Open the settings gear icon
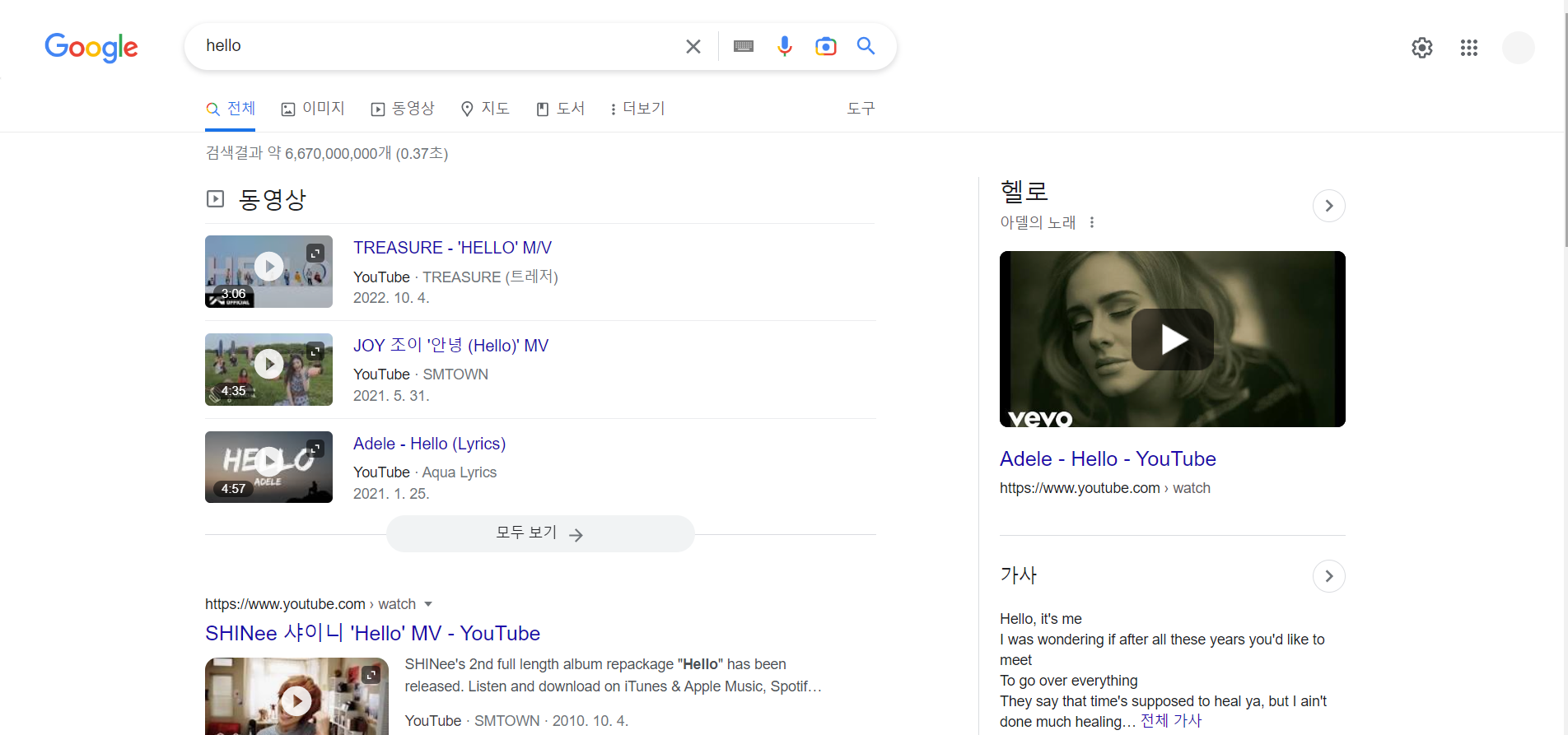Viewport: 1568px width, 735px height. pos(1422,48)
